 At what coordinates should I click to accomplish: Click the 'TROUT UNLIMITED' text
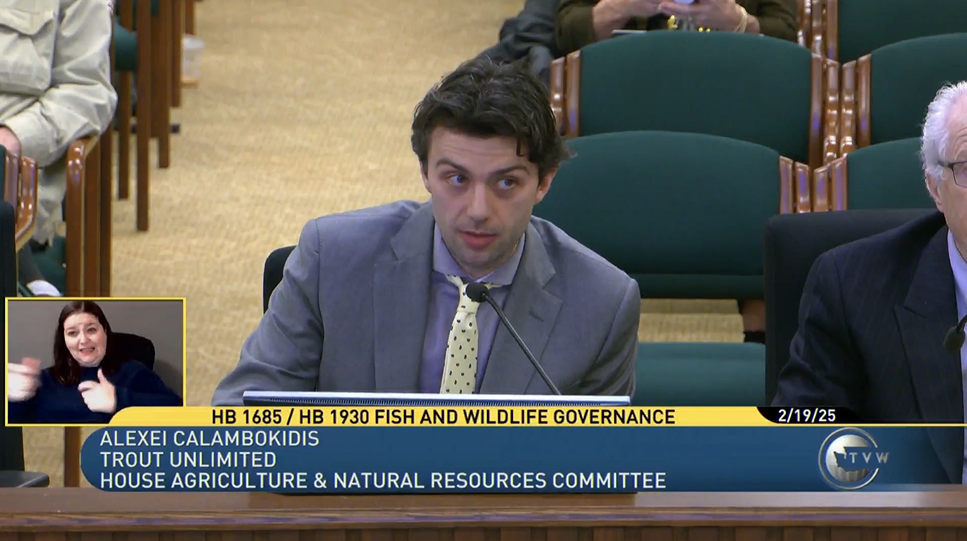188,460
